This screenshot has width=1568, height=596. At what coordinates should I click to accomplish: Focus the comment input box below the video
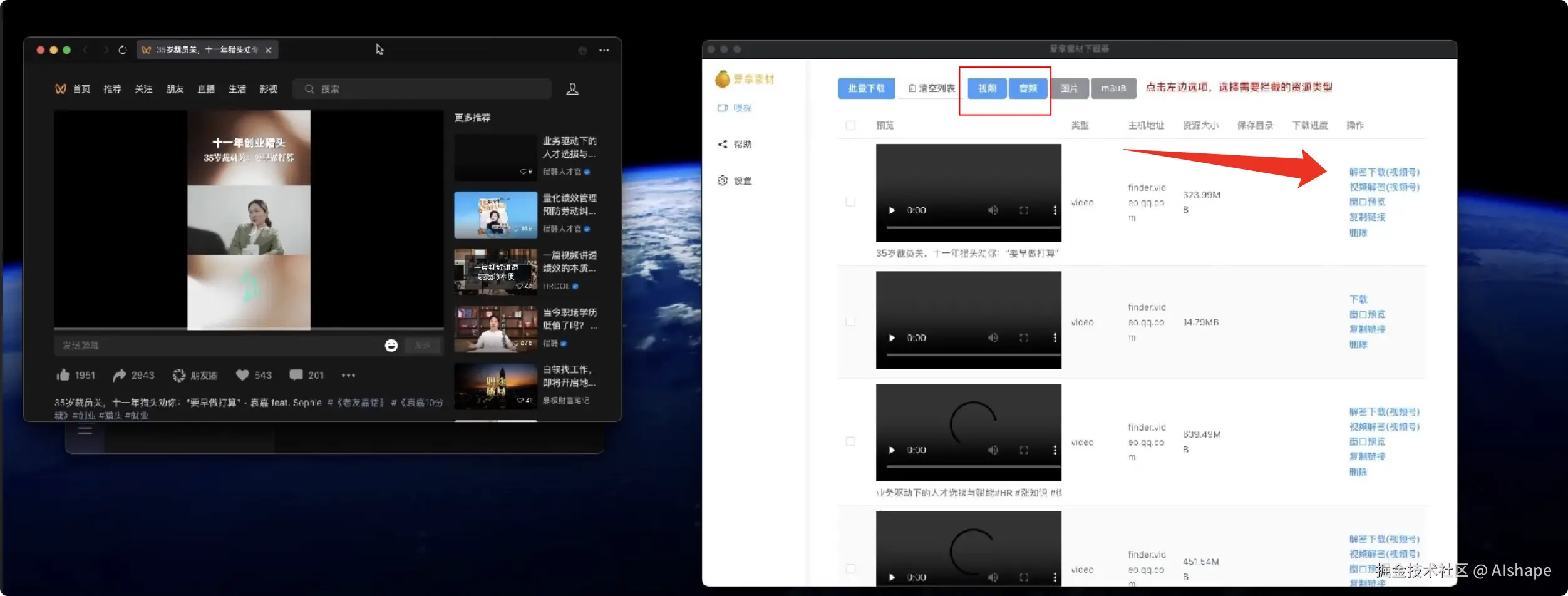(218, 346)
